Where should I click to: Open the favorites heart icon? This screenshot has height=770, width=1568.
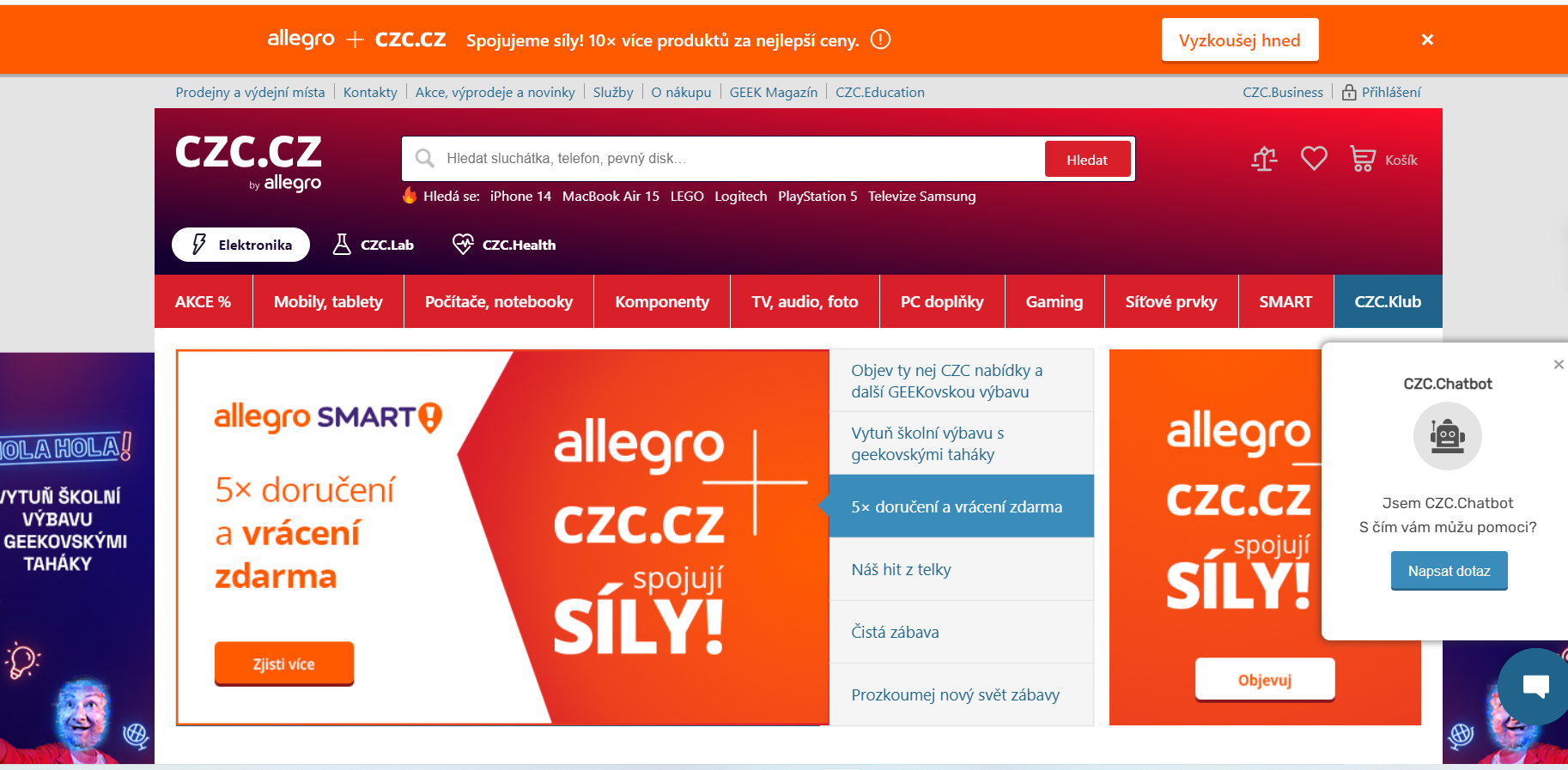pos(1314,159)
